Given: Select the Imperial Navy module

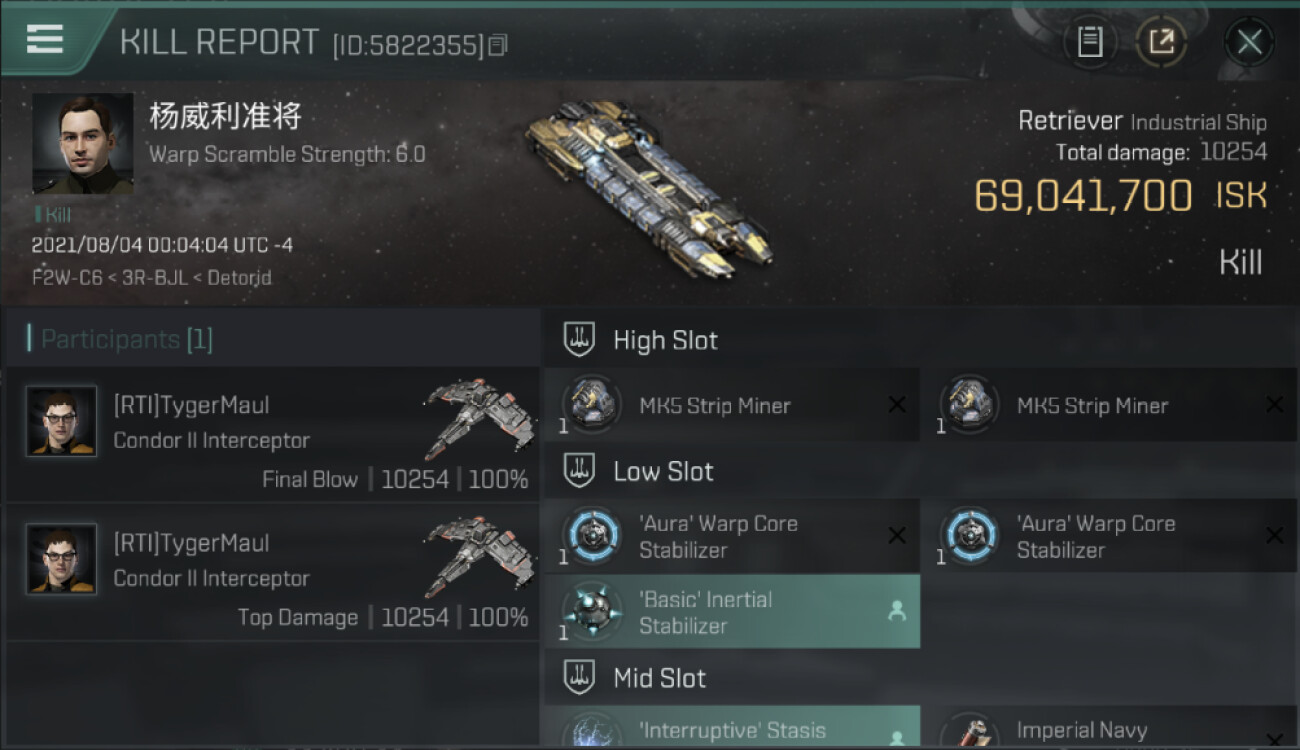Looking at the screenshot, I should [x=1110, y=728].
